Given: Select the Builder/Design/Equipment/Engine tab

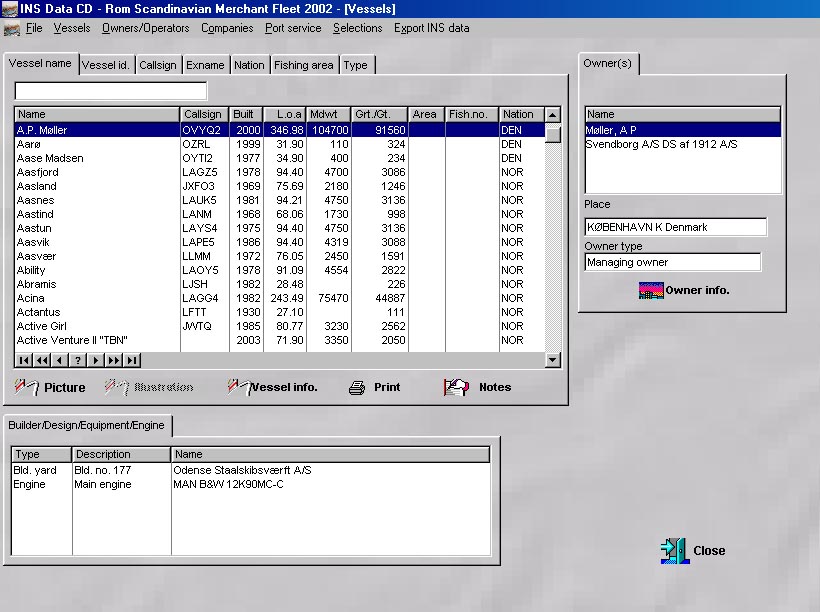Looking at the screenshot, I should [x=86, y=425].
